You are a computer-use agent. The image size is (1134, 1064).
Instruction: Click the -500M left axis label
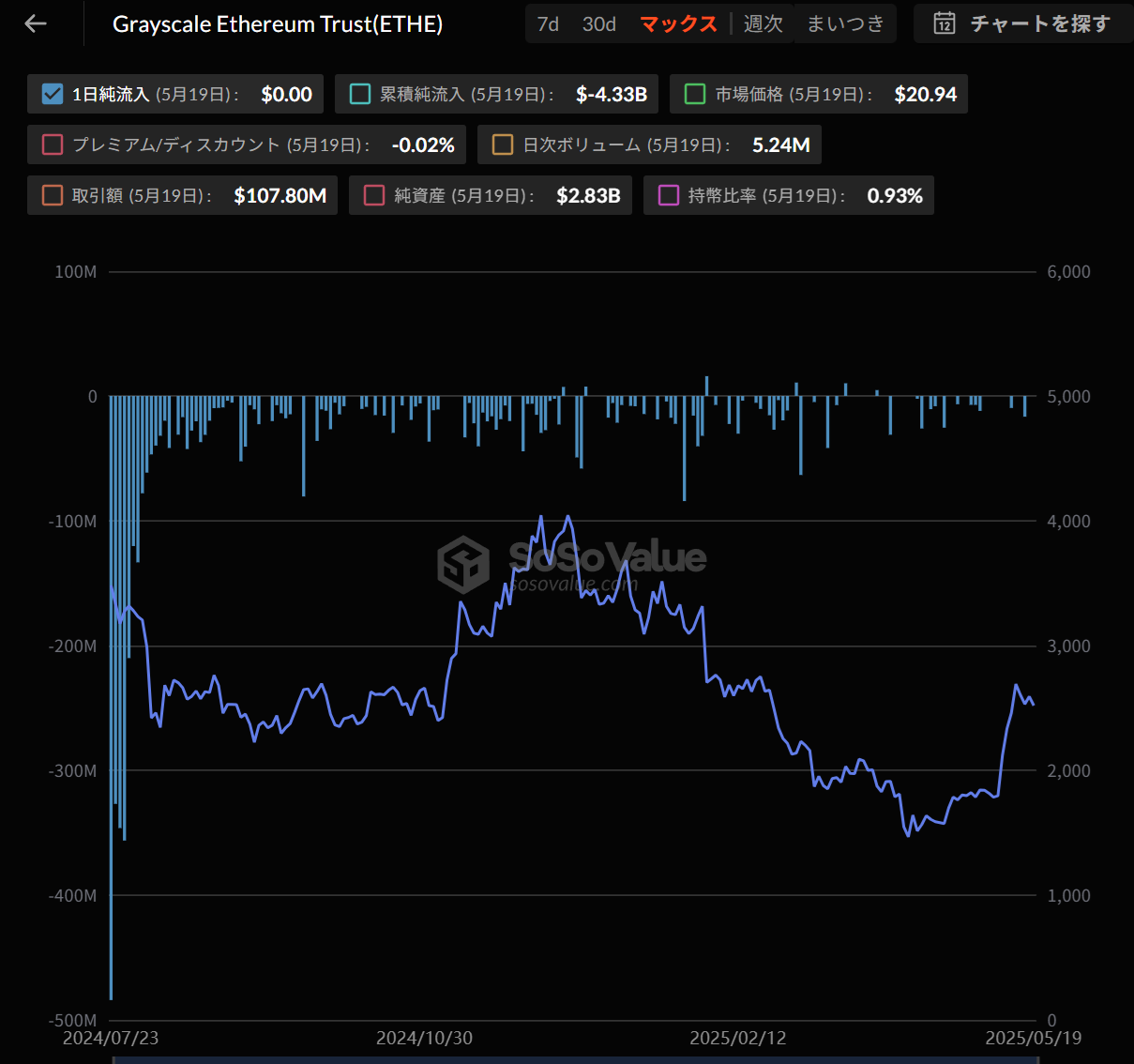point(73,1020)
